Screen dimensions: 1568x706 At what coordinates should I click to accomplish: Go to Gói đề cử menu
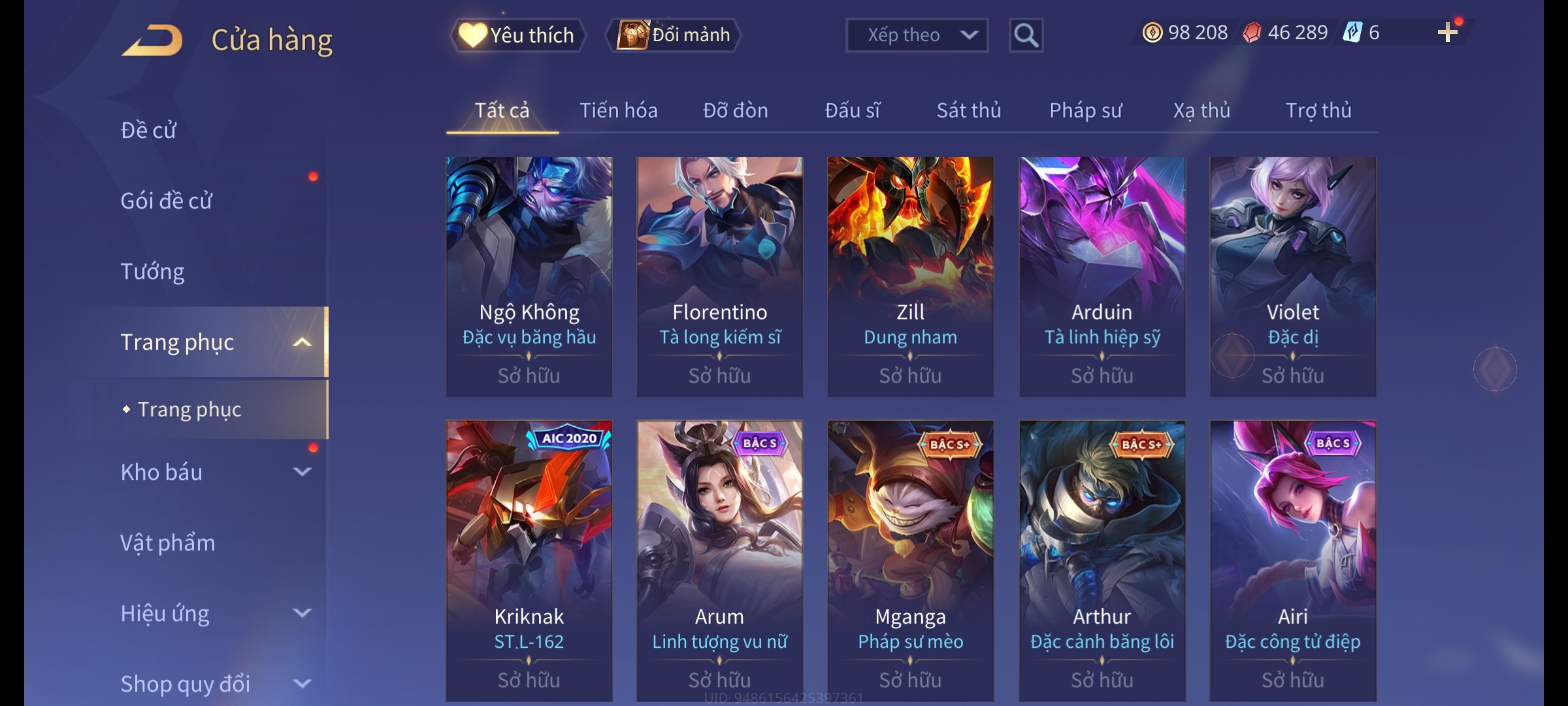[x=166, y=201]
